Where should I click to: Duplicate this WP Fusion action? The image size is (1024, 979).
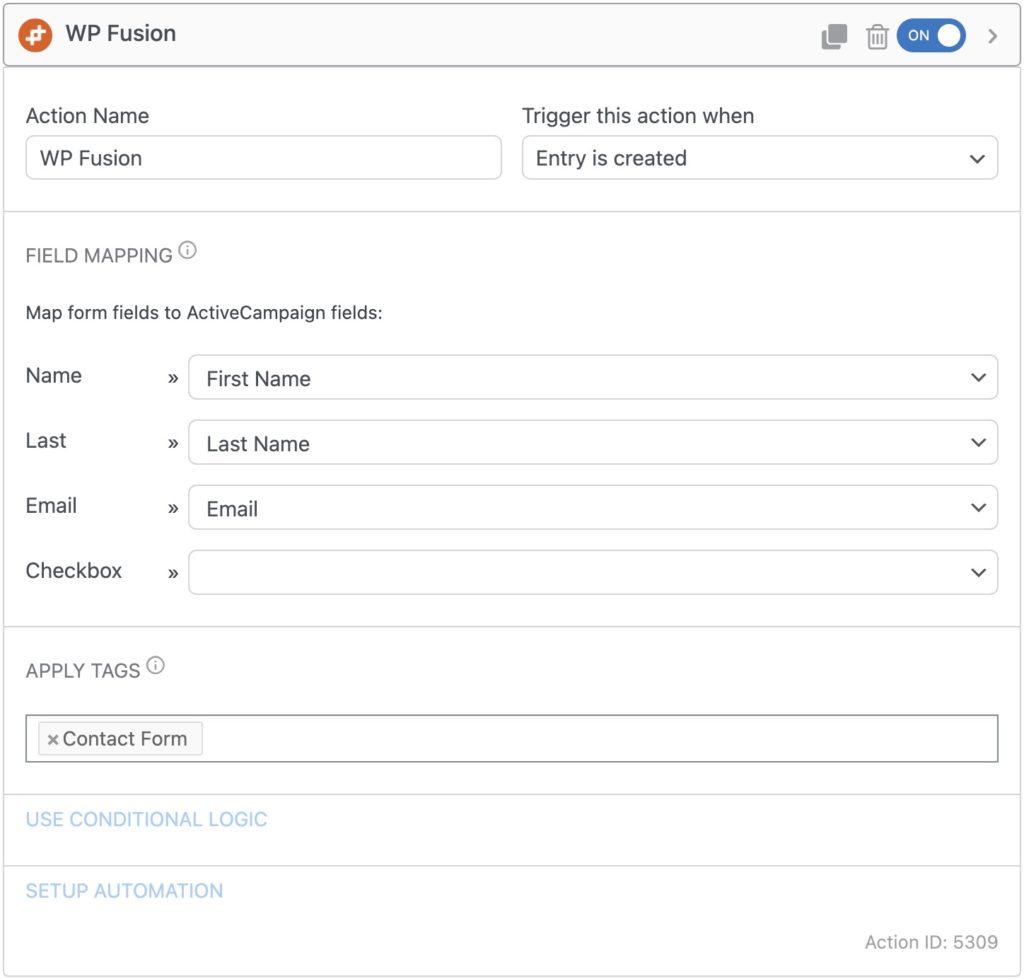(x=834, y=36)
